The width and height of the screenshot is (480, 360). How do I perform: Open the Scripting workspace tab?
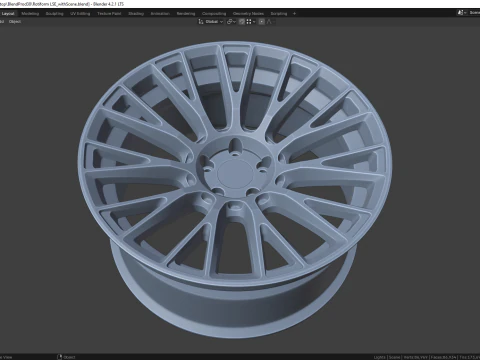[x=279, y=14]
